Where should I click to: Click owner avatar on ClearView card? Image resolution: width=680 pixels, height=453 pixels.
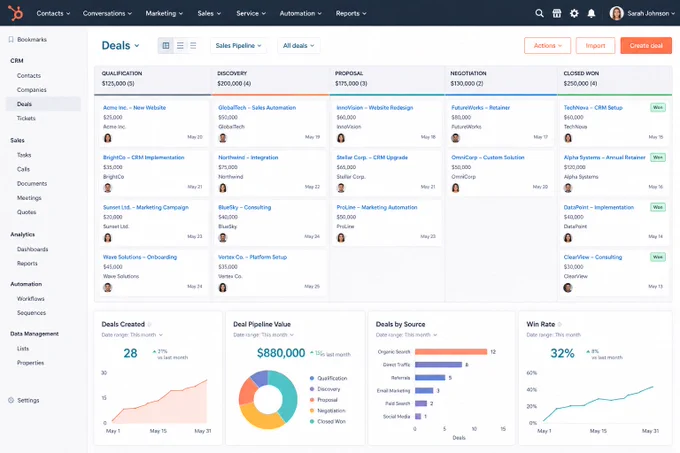(x=568, y=287)
